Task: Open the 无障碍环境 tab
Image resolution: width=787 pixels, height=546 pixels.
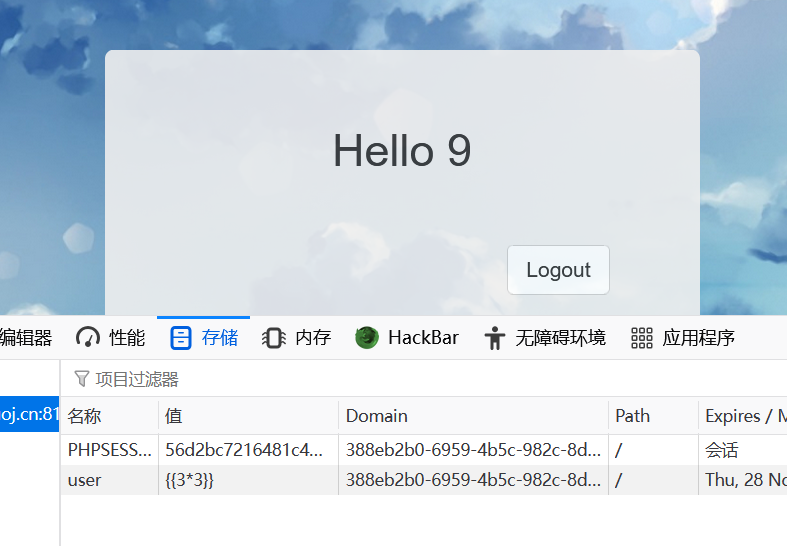Action: [x=545, y=338]
